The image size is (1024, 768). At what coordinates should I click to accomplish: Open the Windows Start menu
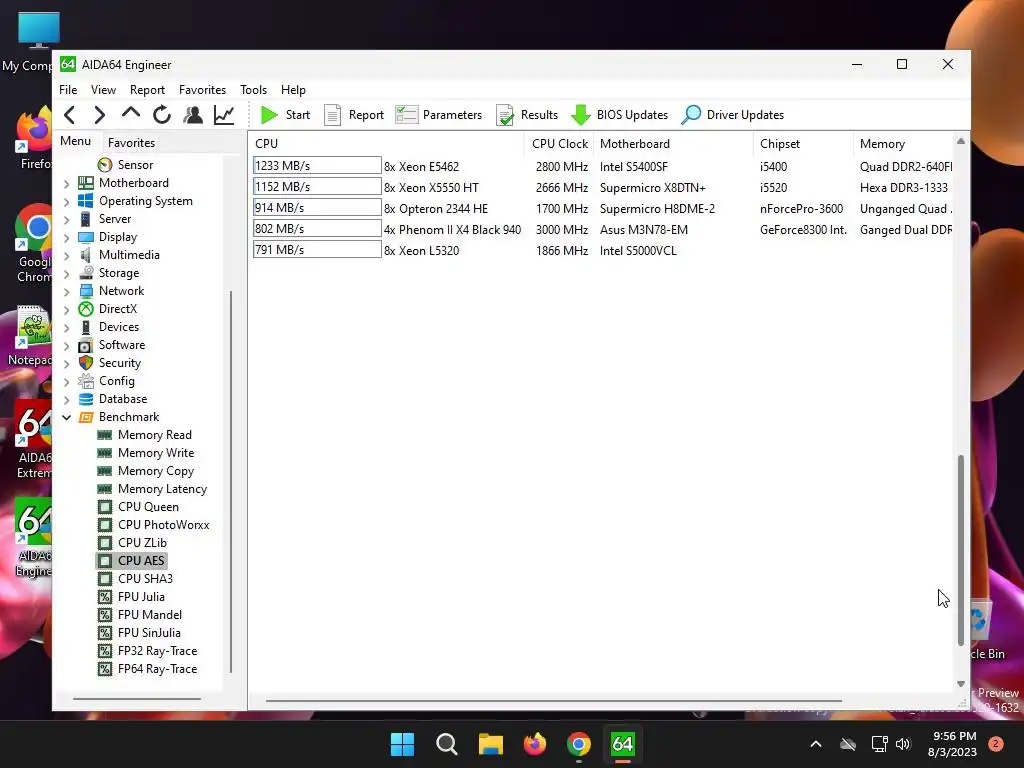[x=402, y=744]
